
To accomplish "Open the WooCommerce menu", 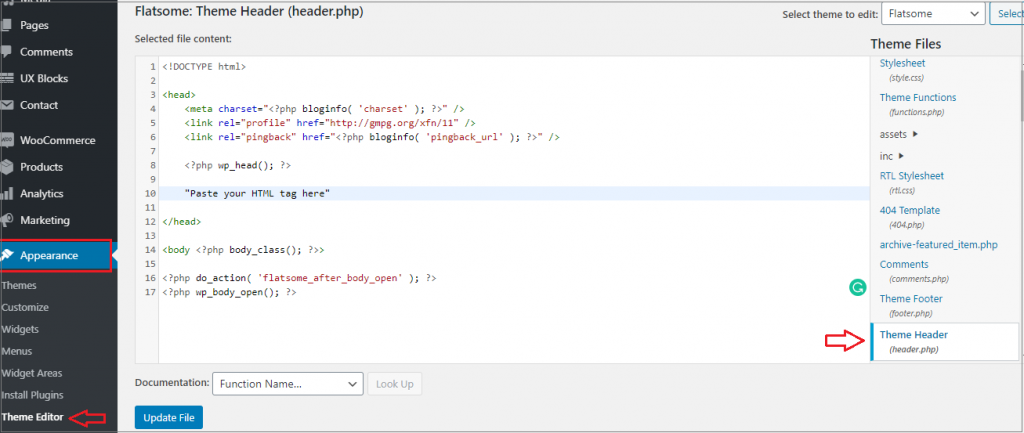I will (x=59, y=140).
